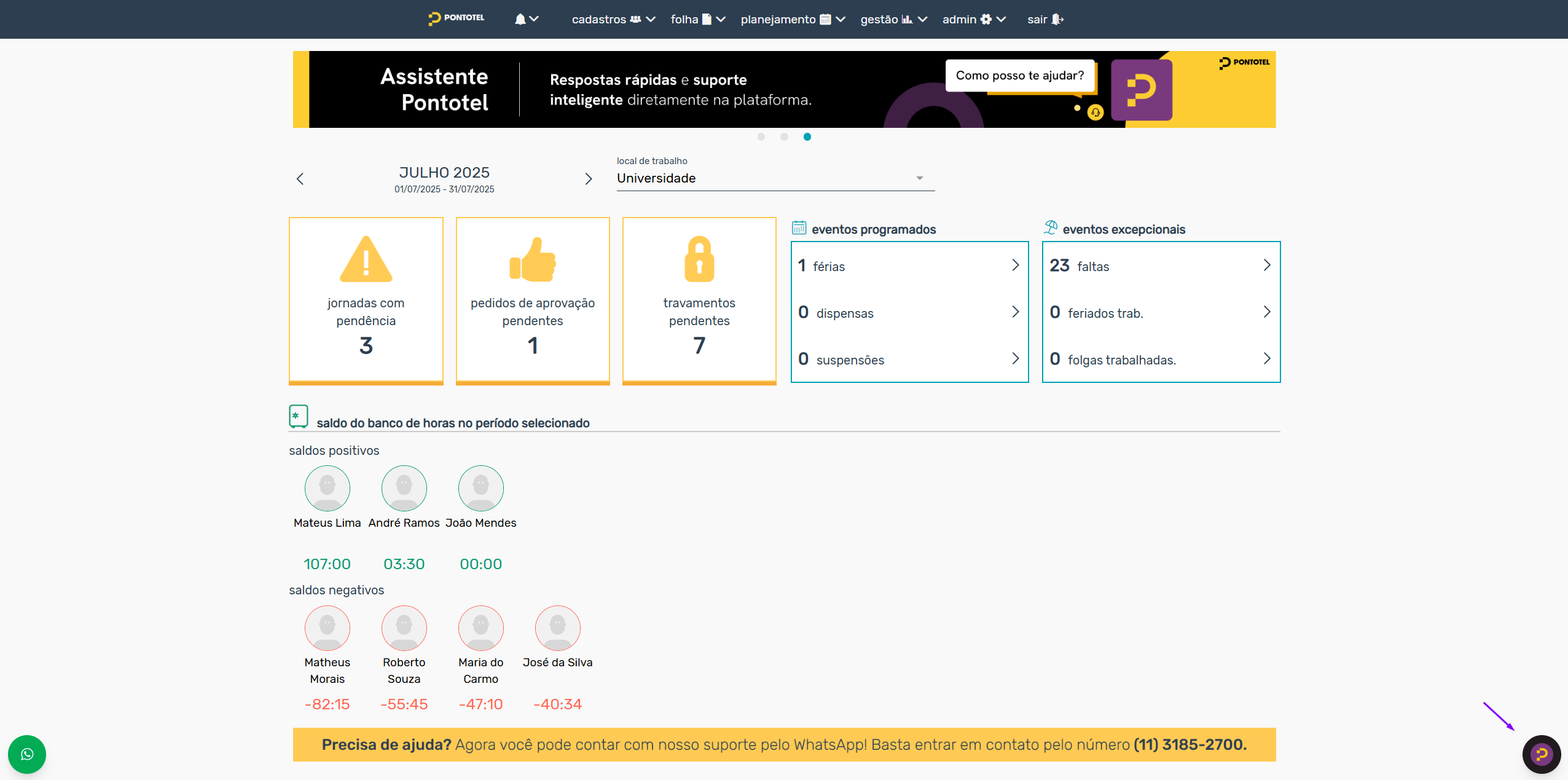This screenshot has width=1568, height=780.
Task: Open jornadas com pendência card
Action: pyautogui.click(x=366, y=301)
